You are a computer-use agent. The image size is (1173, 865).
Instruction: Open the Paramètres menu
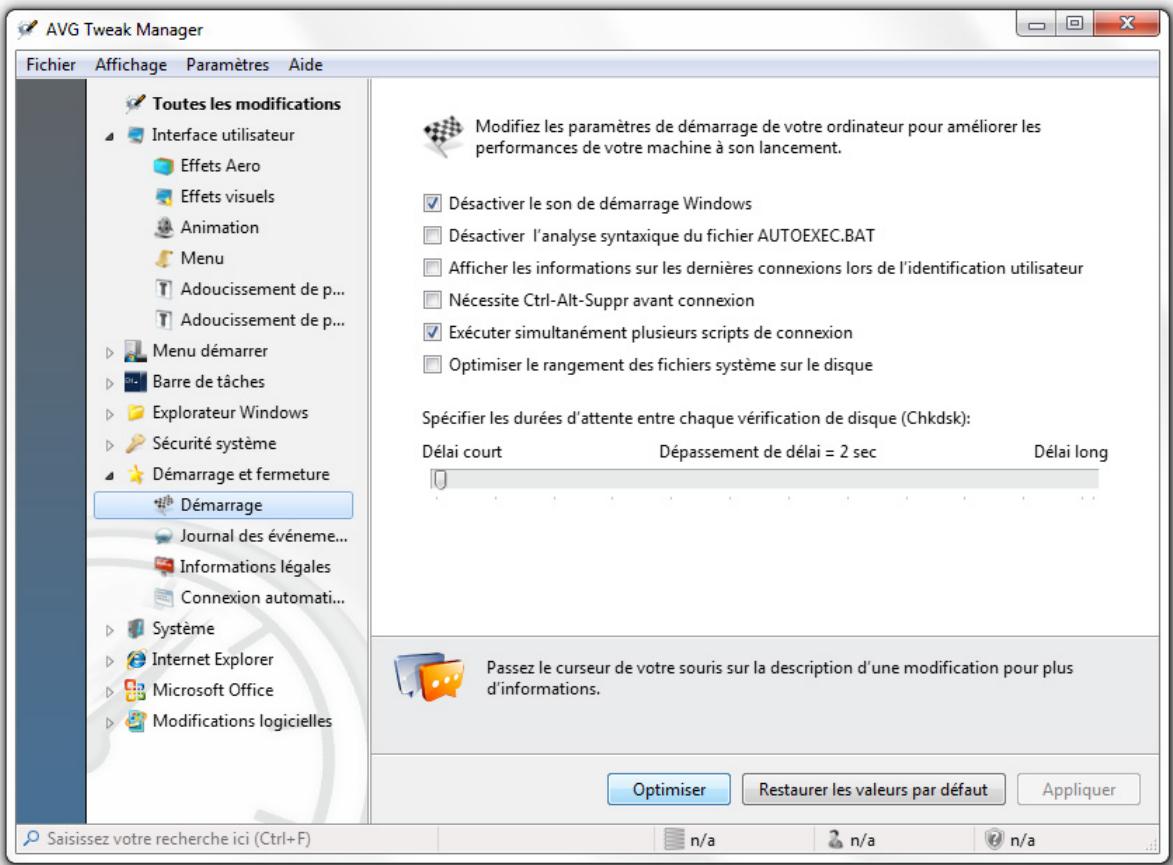(227, 65)
